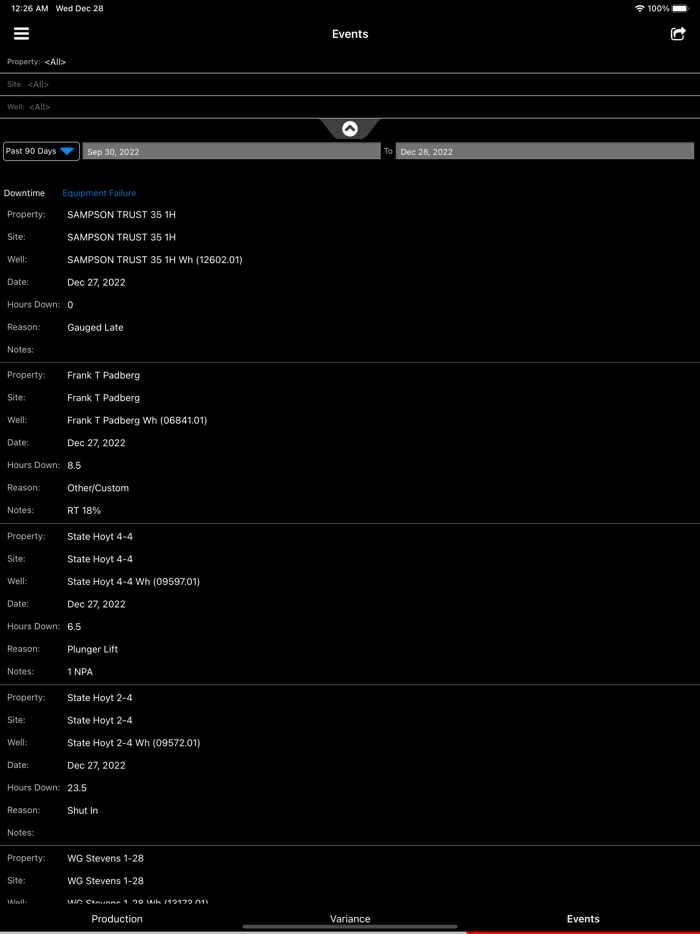Select well State Hoyt 4-4 Wh (09597.01)
700x934 pixels.
click(133, 581)
